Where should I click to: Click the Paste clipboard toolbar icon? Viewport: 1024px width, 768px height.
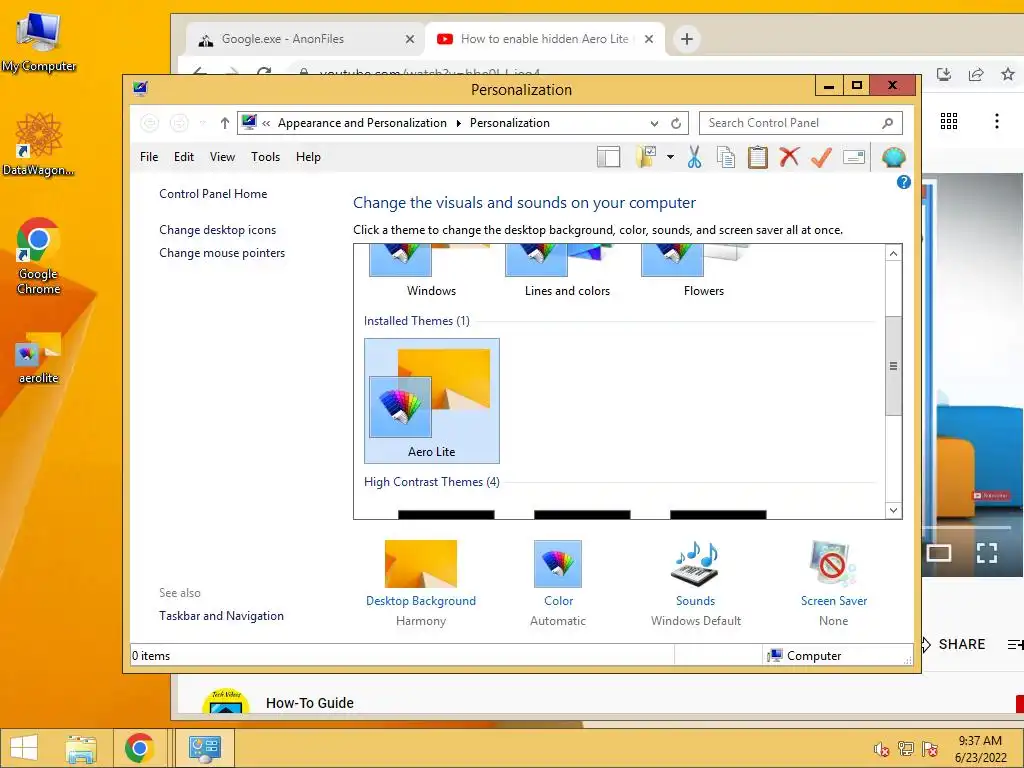point(758,157)
